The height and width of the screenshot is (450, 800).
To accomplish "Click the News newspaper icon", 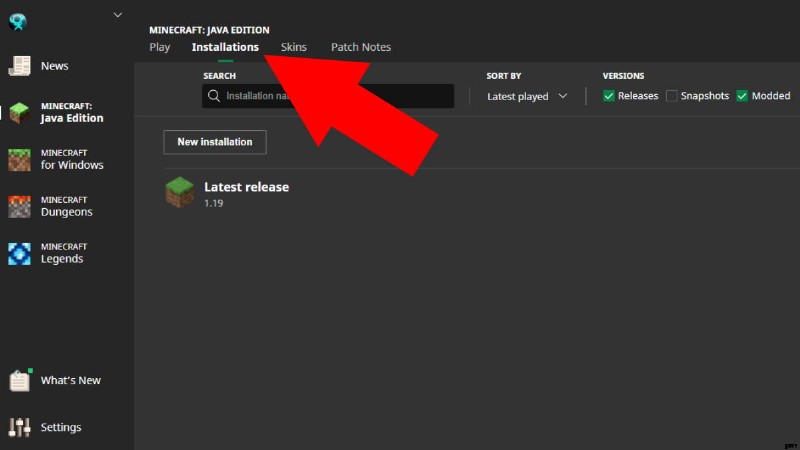I will [x=19, y=66].
